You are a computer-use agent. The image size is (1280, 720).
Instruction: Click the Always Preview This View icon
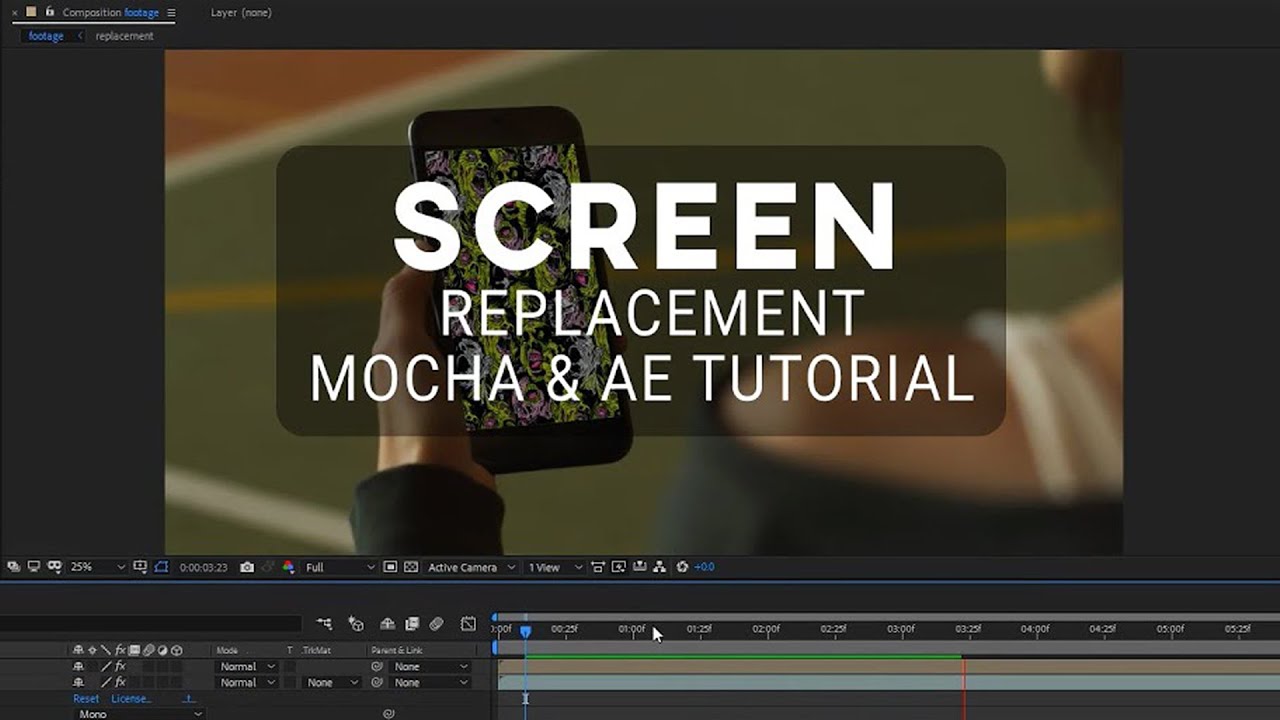click(x=12, y=566)
